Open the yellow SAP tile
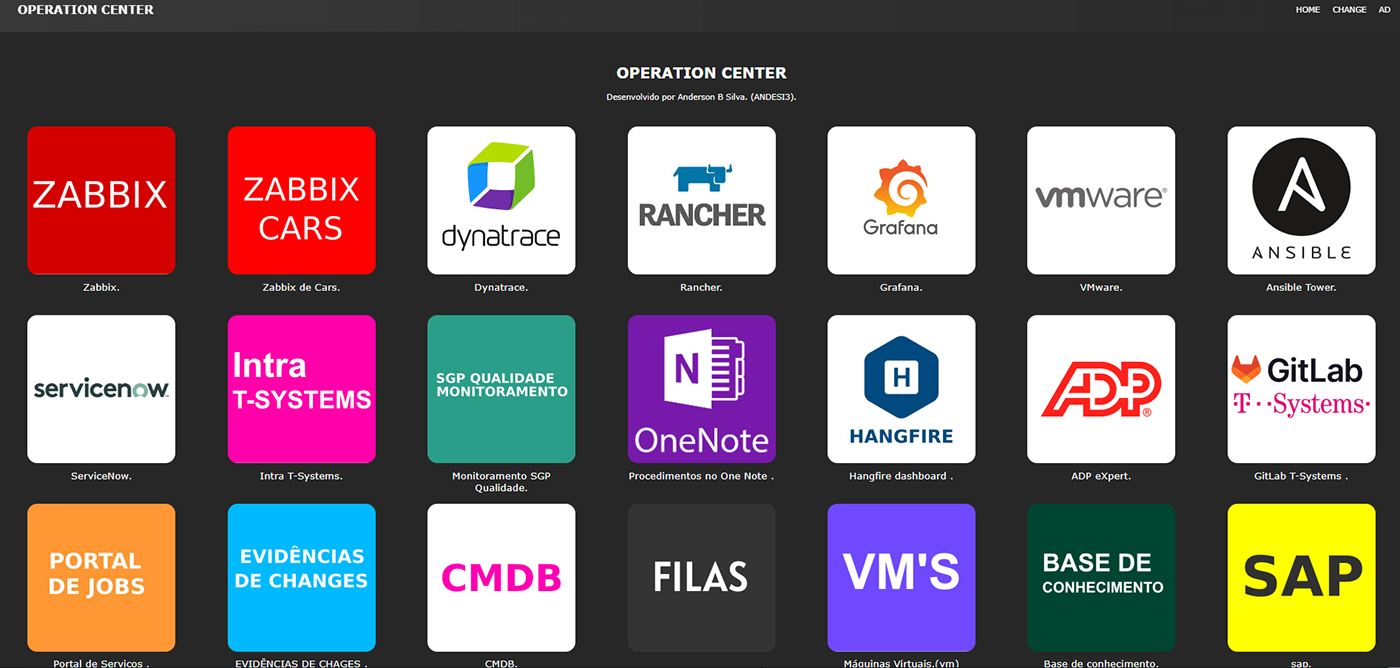 (x=1301, y=577)
